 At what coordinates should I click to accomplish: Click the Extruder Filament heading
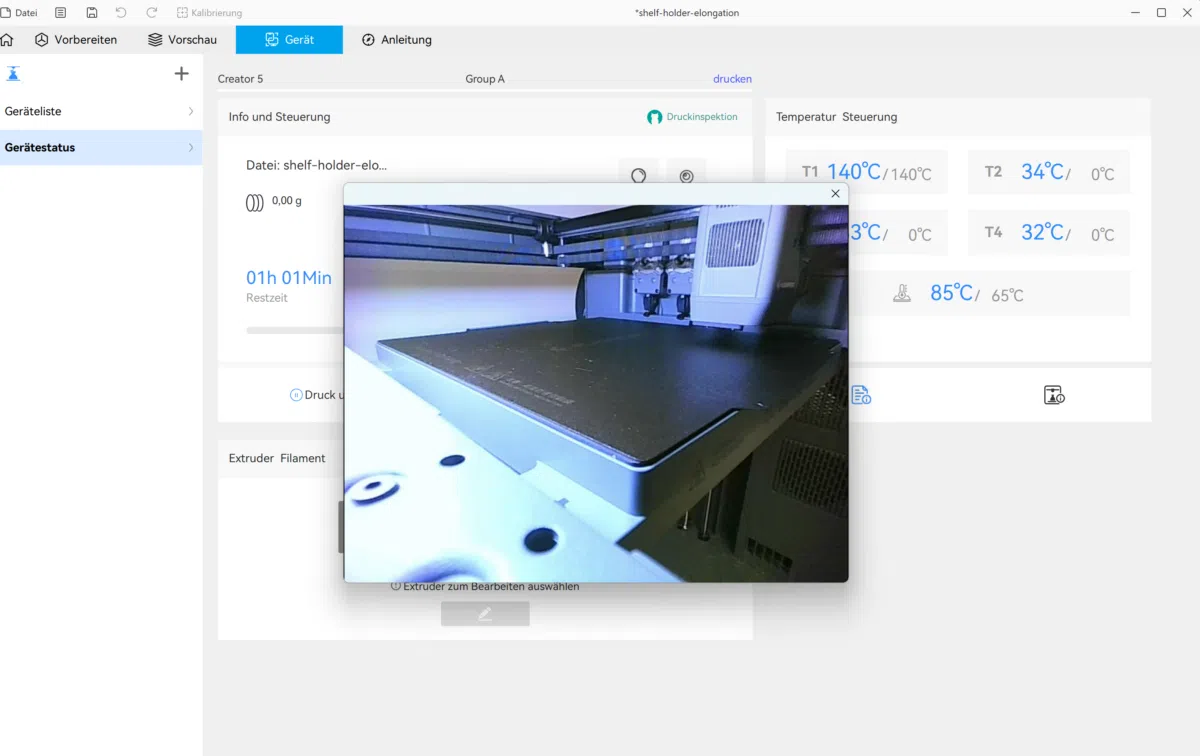click(x=277, y=458)
